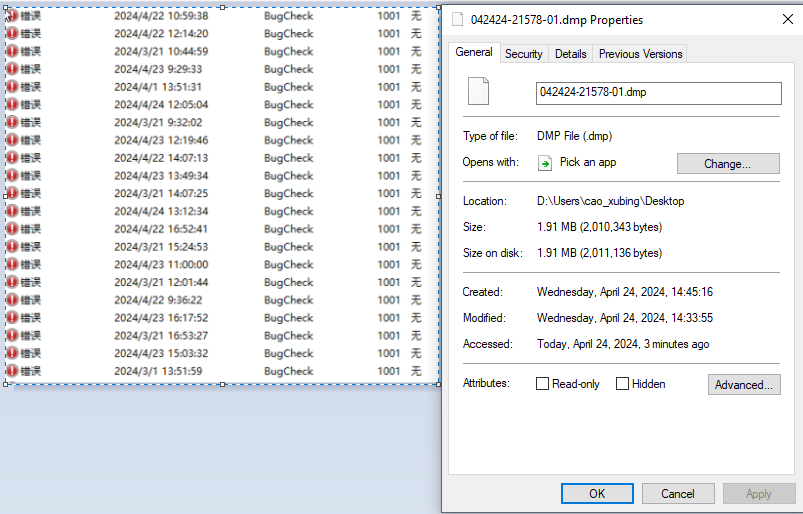
Task: Select the 2024/4/24 12:05:04 timestamp
Action: pos(161,104)
